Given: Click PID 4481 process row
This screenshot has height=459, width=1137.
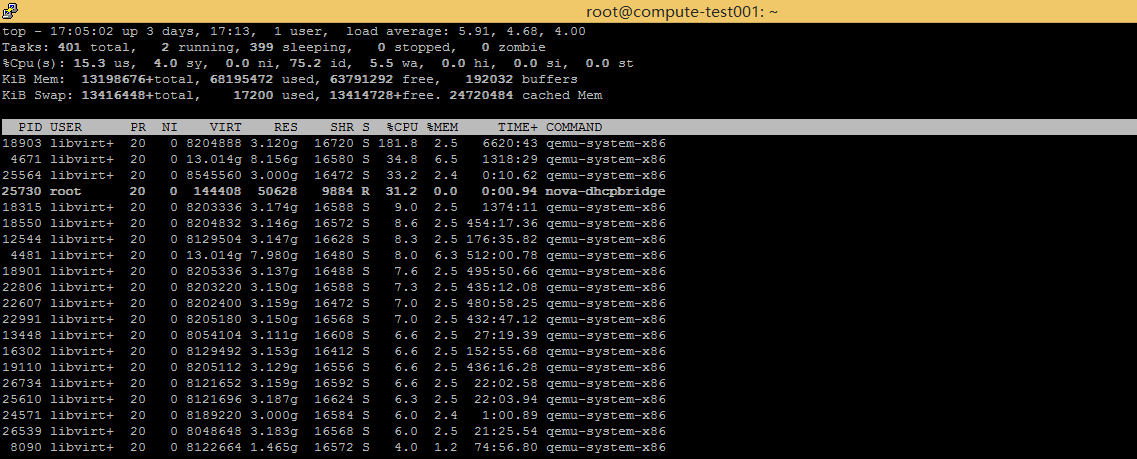Looking at the screenshot, I should (x=334, y=255).
